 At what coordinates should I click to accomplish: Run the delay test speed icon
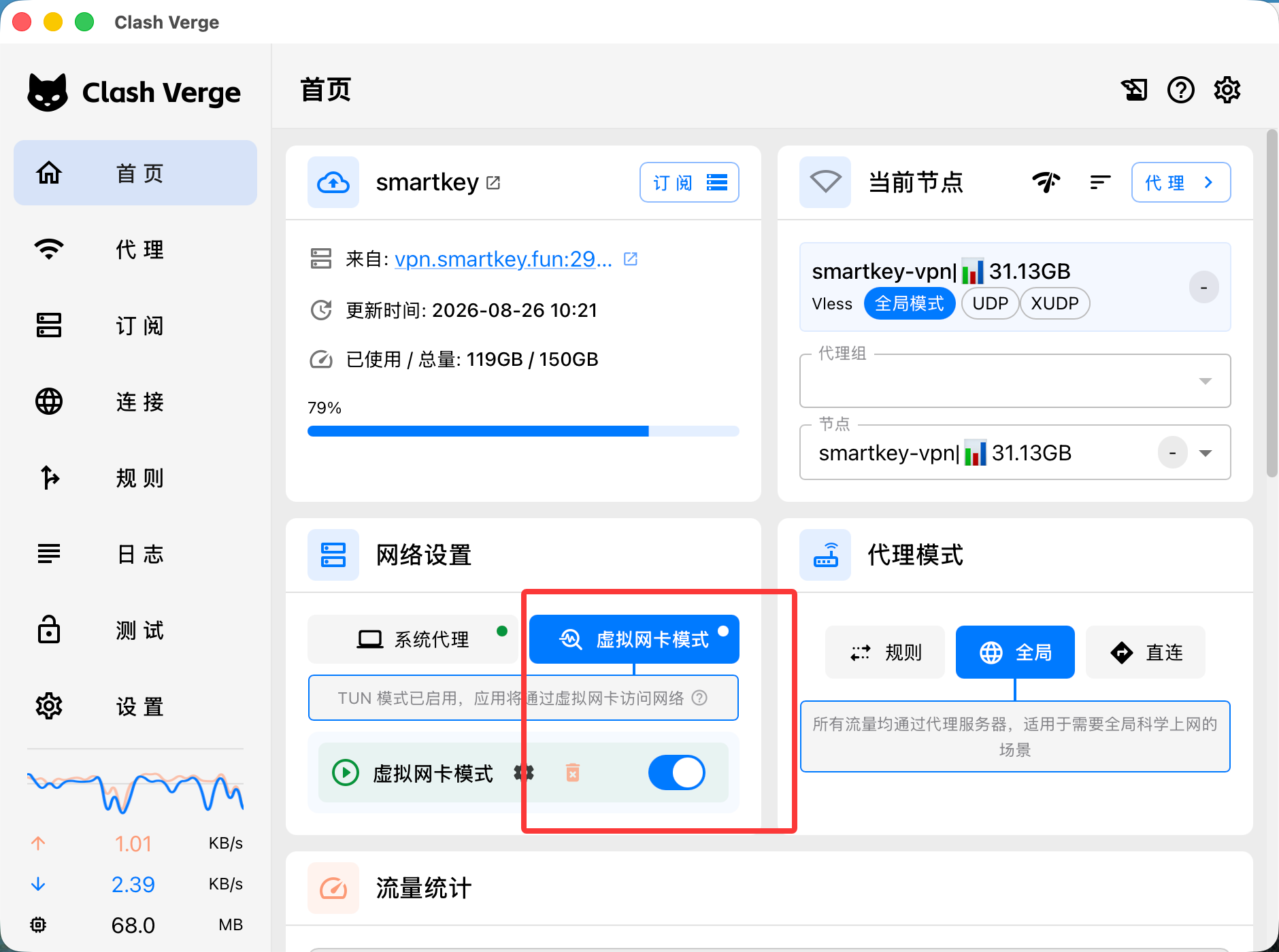coord(1046,182)
